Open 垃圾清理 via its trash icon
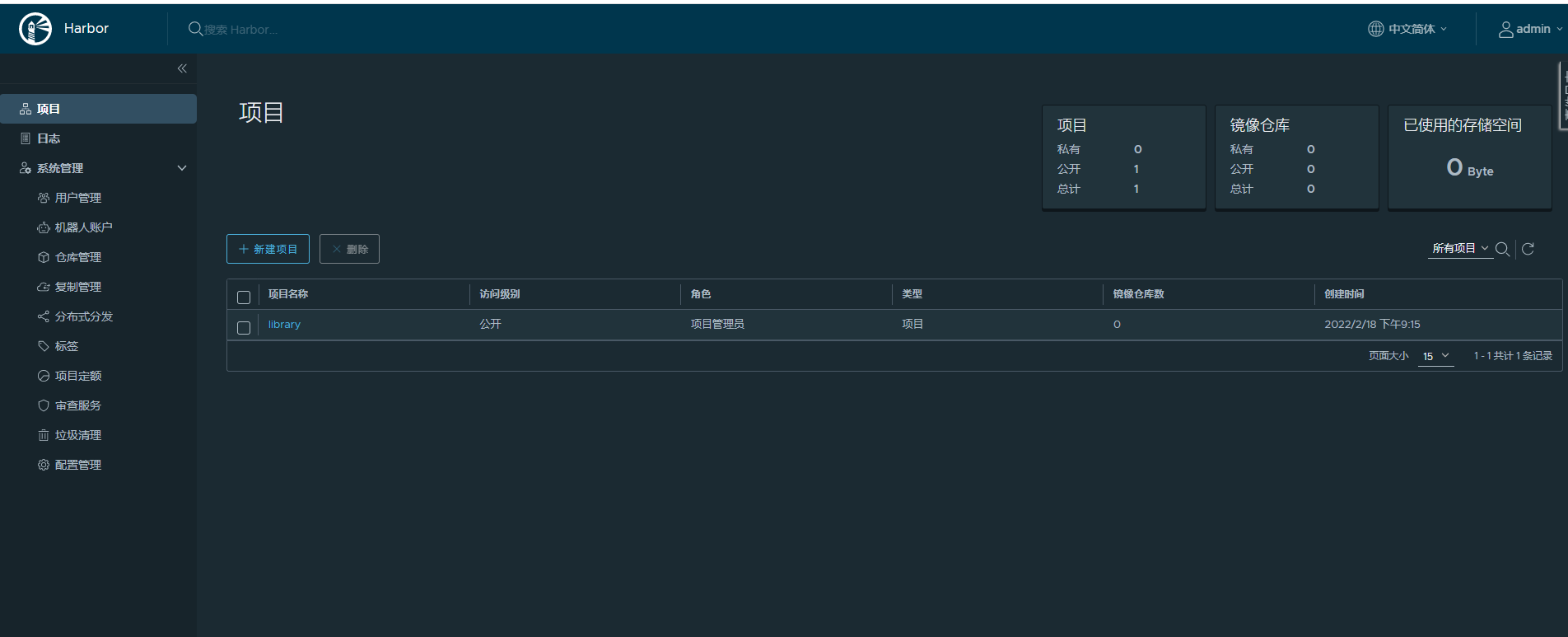This screenshot has height=637, width=1568. point(44,435)
